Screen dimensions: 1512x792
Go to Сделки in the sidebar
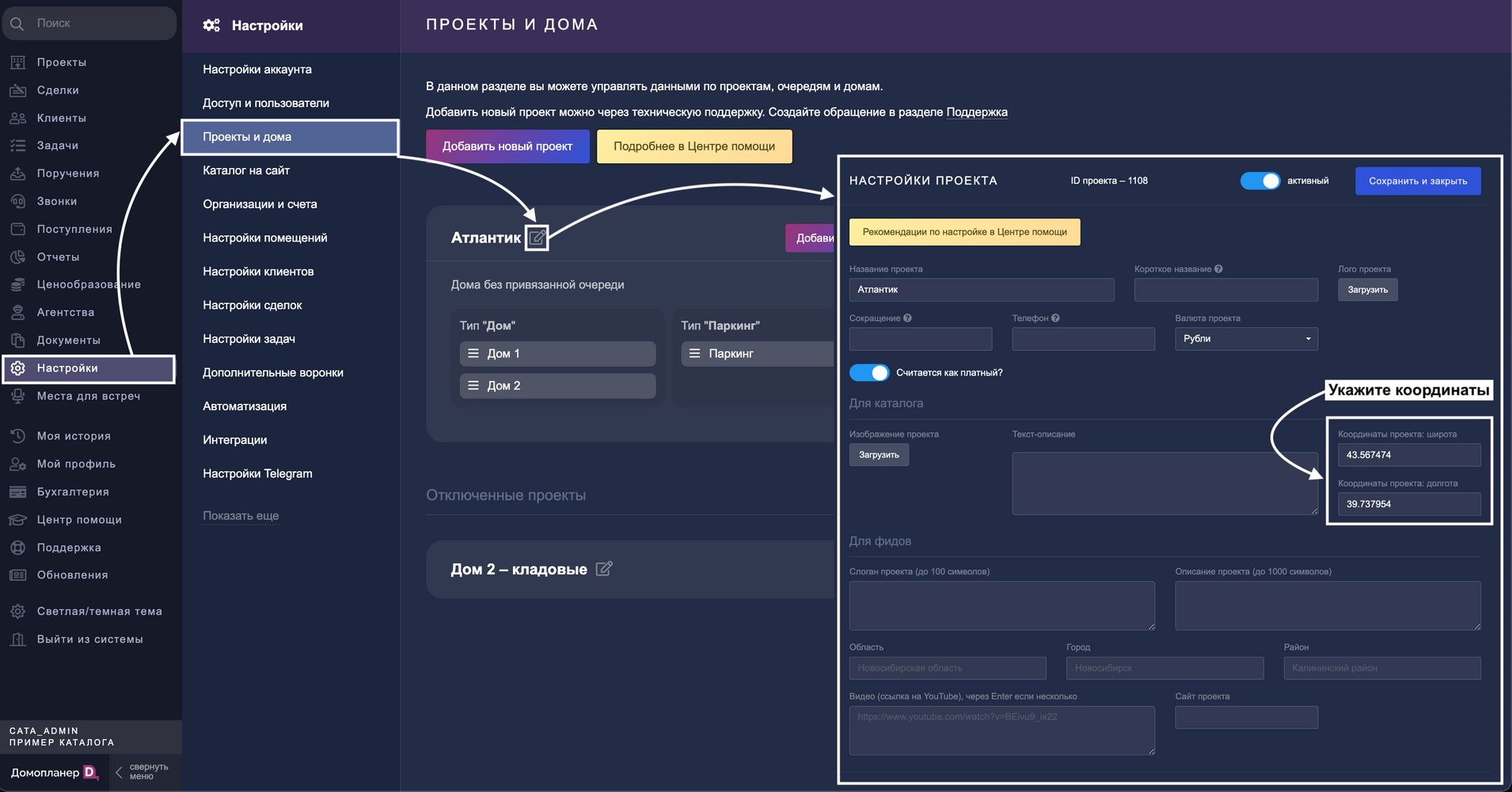pos(58,90)
